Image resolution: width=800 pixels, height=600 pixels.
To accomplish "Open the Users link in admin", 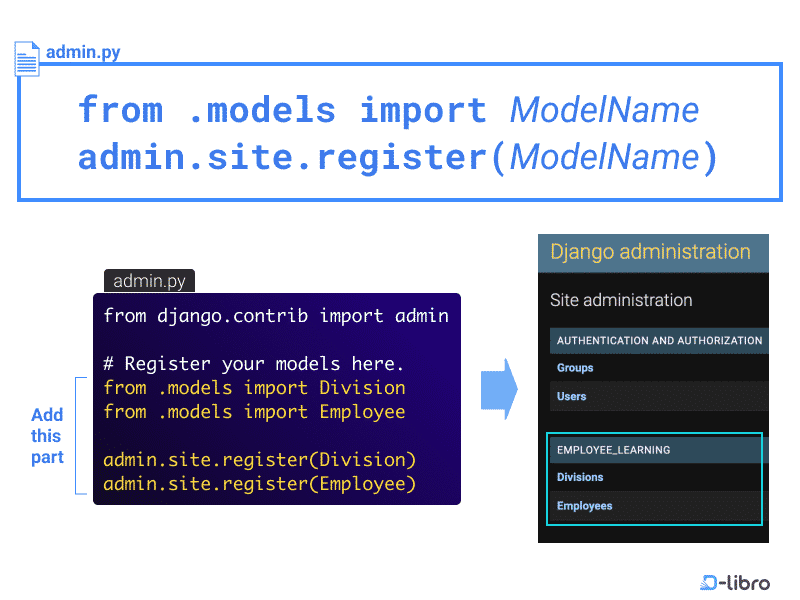I will [571, 396].
